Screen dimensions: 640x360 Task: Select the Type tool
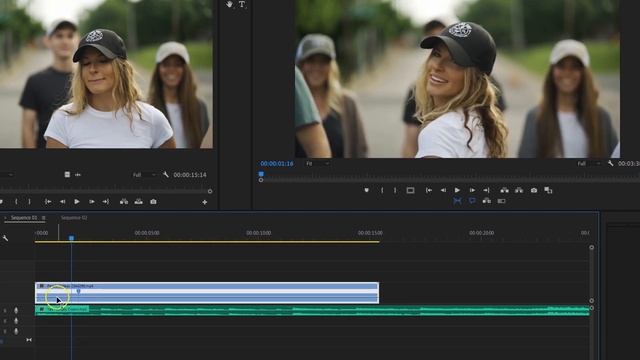[x=242, y=4]
